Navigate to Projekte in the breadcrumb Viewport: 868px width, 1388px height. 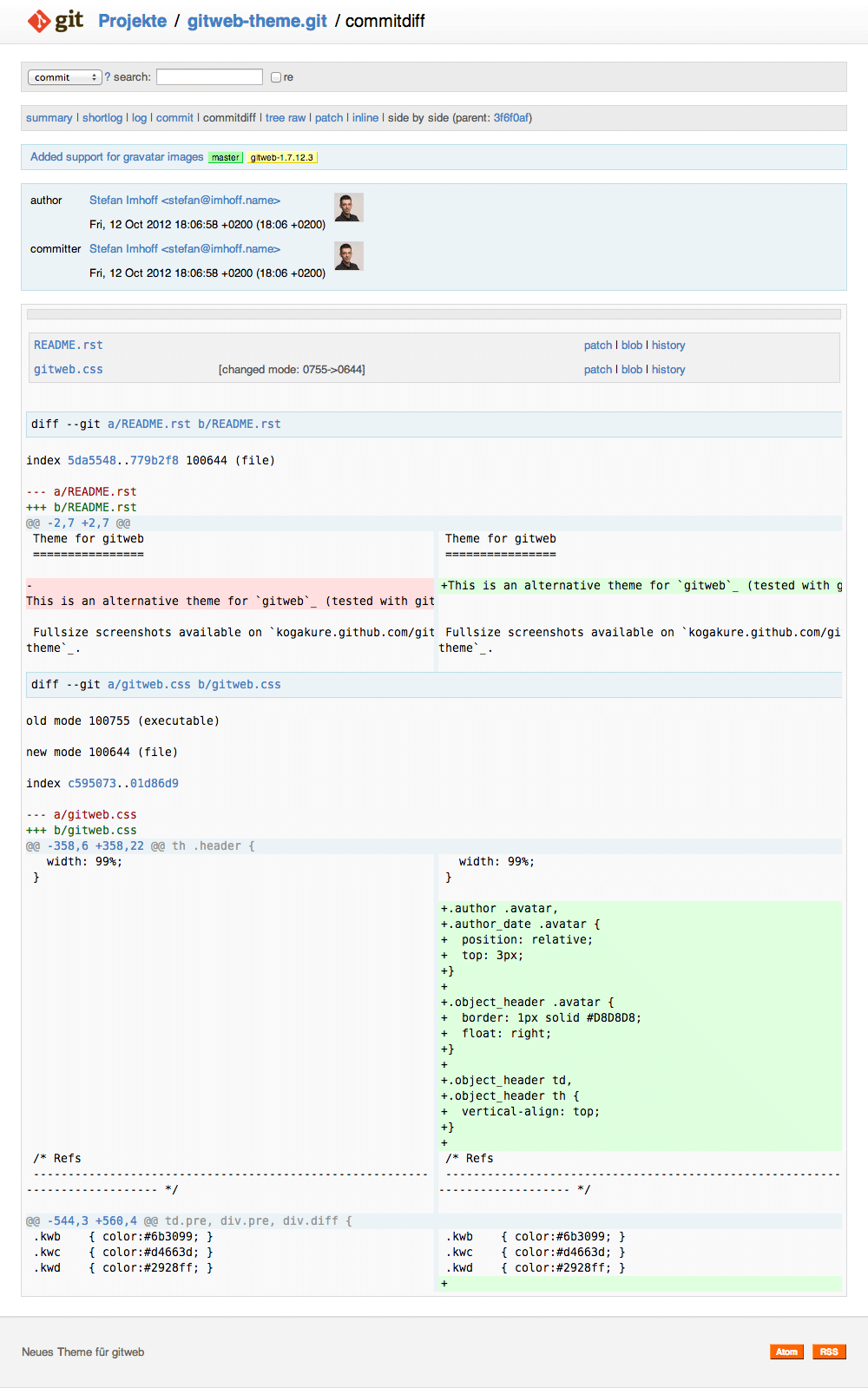coord(132,21)
